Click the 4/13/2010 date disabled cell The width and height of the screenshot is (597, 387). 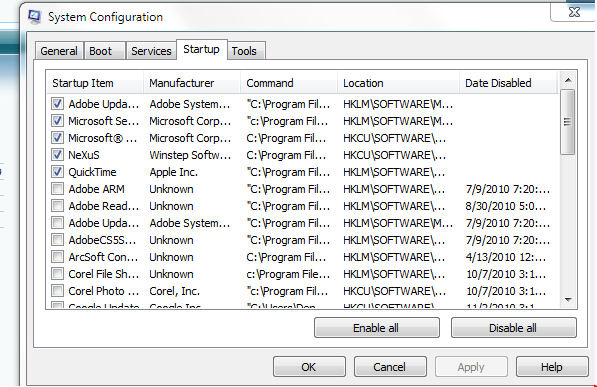[x=506, y=257]
